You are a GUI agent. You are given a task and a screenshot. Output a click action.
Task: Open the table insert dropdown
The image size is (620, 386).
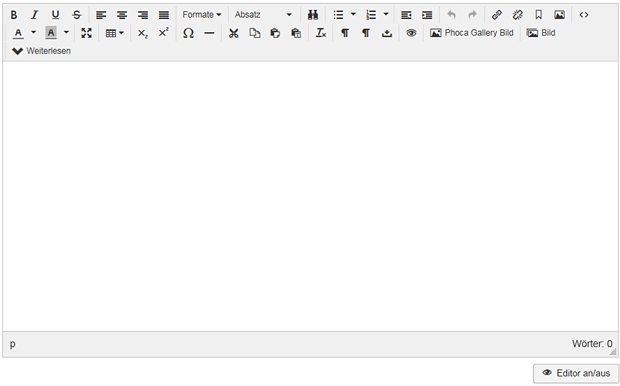tap(115, 33)
